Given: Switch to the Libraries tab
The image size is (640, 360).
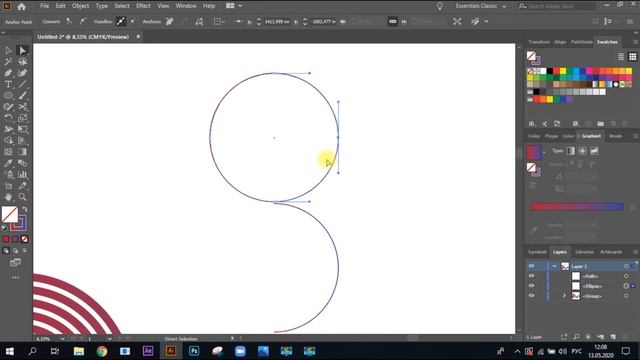Looking at the screenshot, I should point(584,252).
